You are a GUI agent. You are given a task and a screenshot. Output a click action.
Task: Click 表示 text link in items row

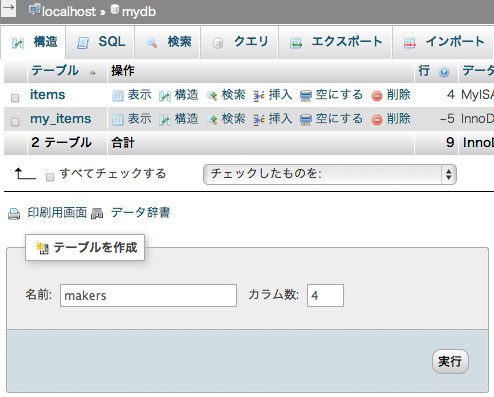click(140, 95)
